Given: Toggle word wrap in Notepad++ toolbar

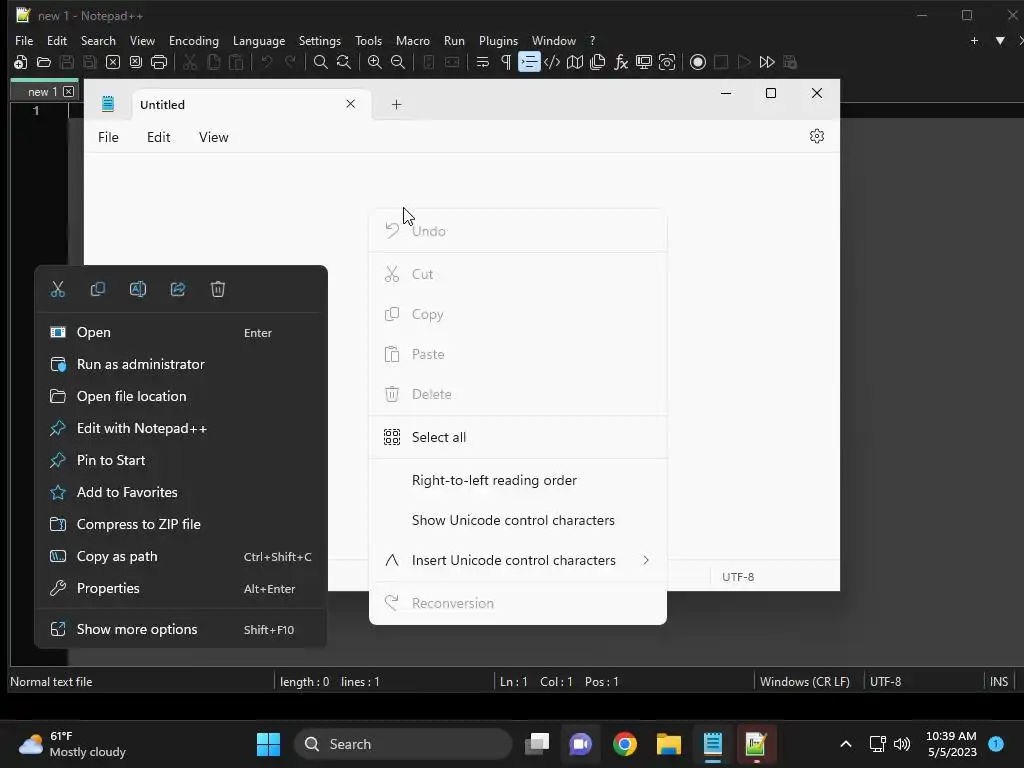Looking at the screenshot, I should [x=483, y=62].
